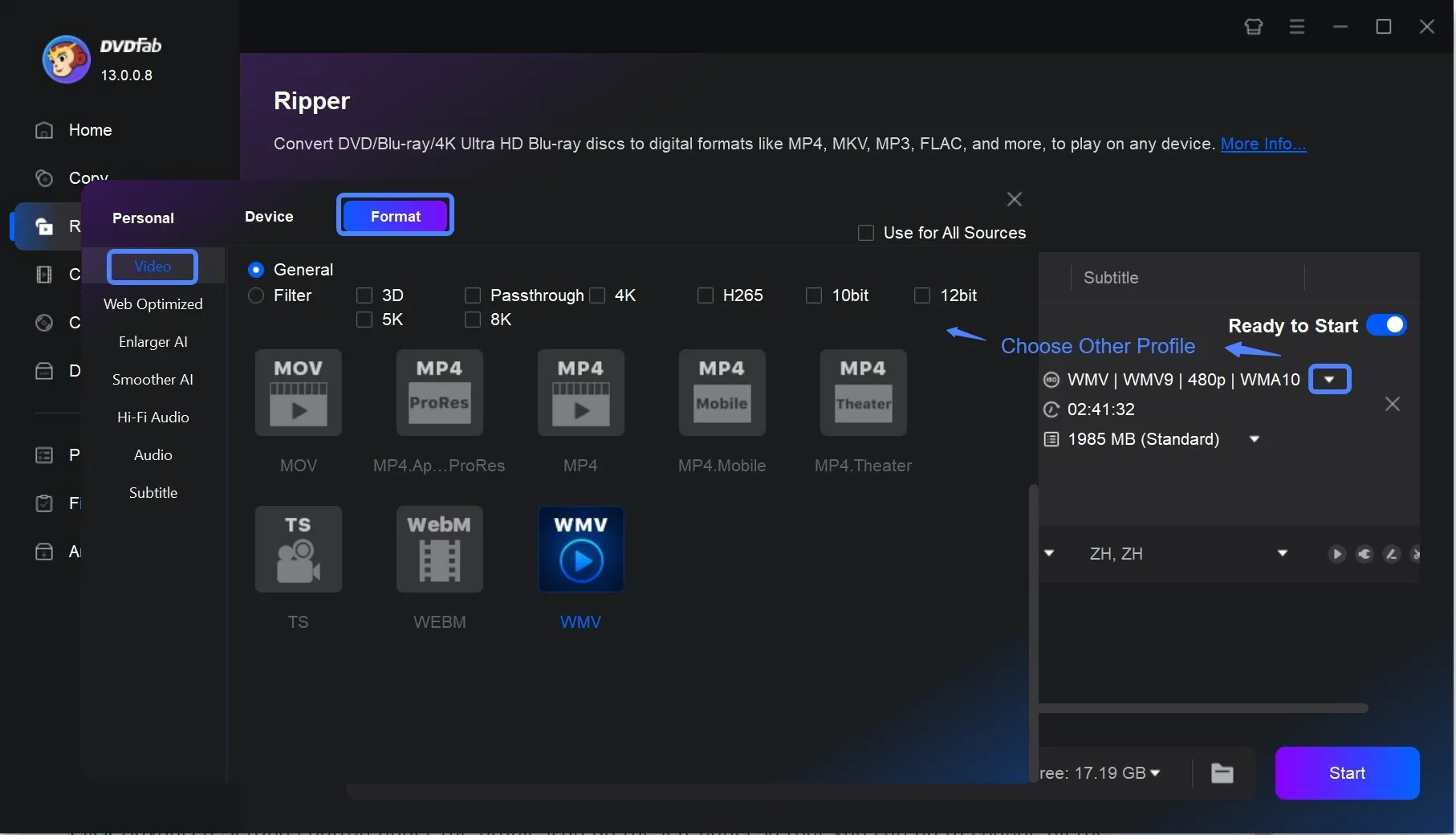The width and height of the screenshot is (1456, 835).
Task: Open the Copy module in the sidebar
Action: [x=88, y=178]
